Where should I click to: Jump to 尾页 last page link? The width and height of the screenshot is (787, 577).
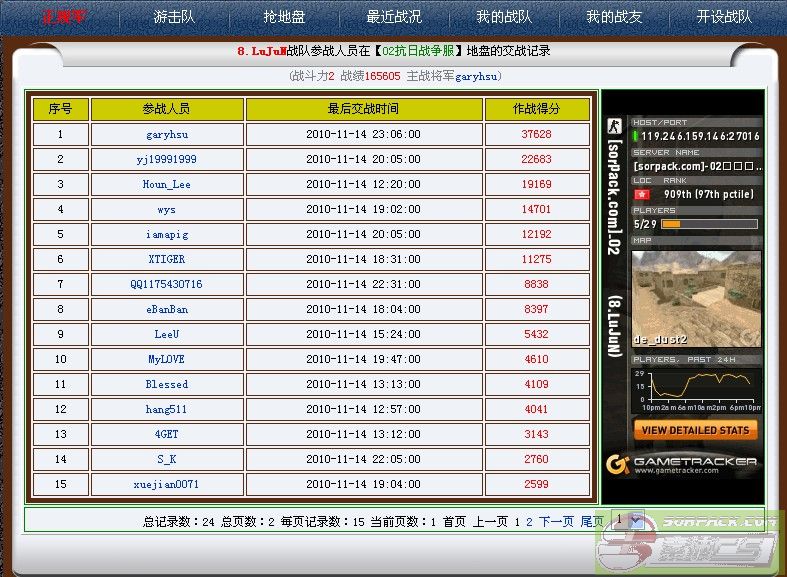[x=592, y=521]
